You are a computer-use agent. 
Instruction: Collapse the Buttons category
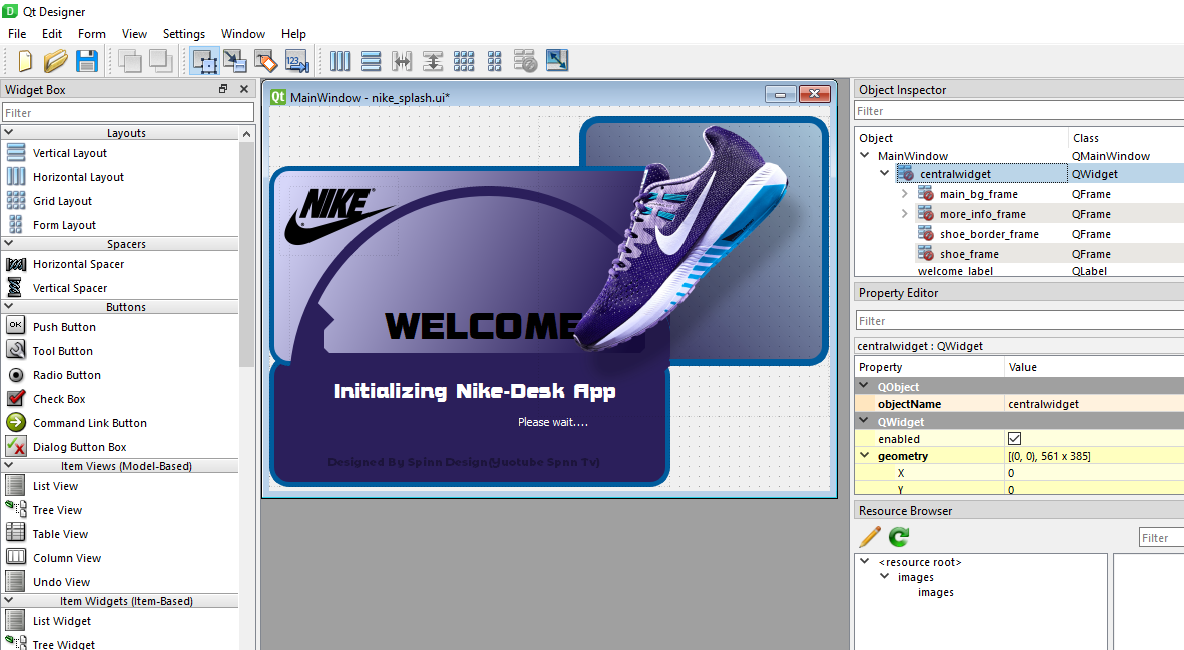coord(9,307)
